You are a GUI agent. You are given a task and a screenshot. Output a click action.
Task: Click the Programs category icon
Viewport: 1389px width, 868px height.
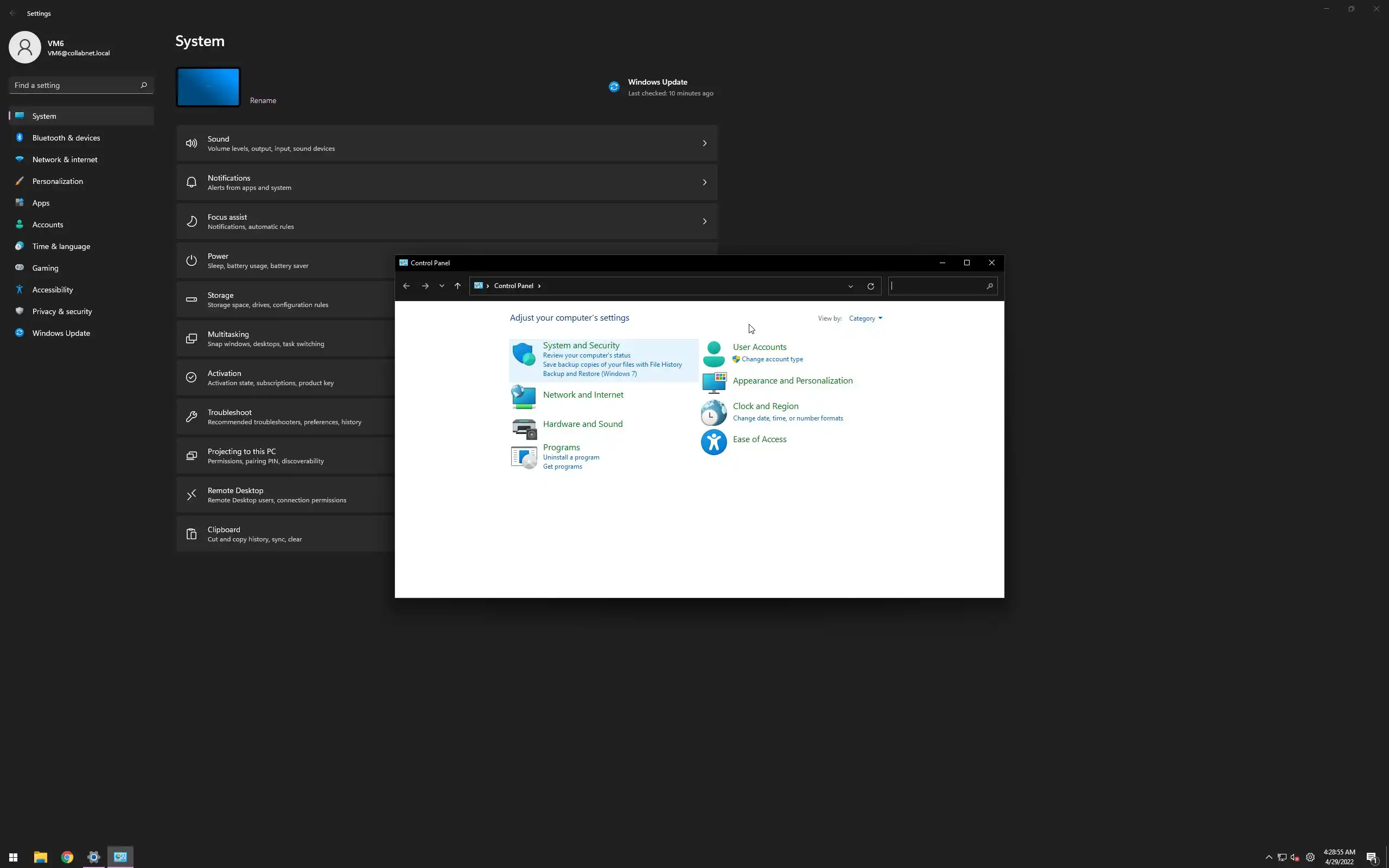click(524, 457)
